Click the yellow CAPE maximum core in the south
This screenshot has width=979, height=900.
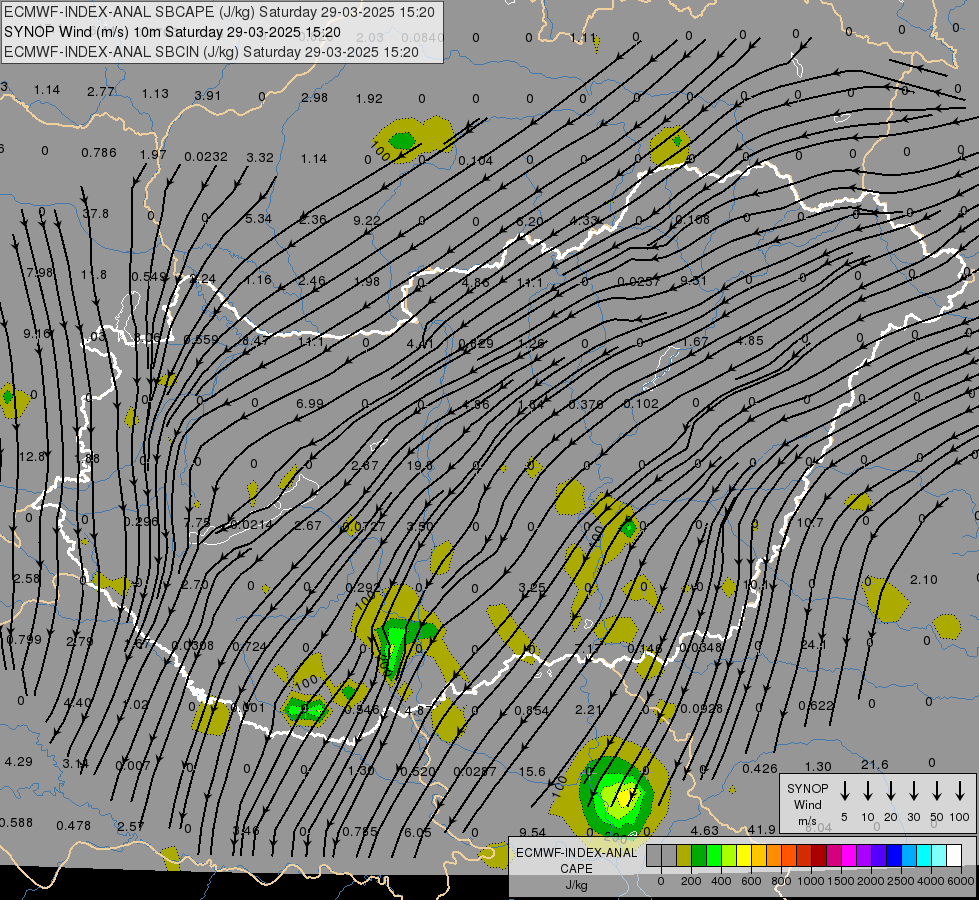point(626,796)
